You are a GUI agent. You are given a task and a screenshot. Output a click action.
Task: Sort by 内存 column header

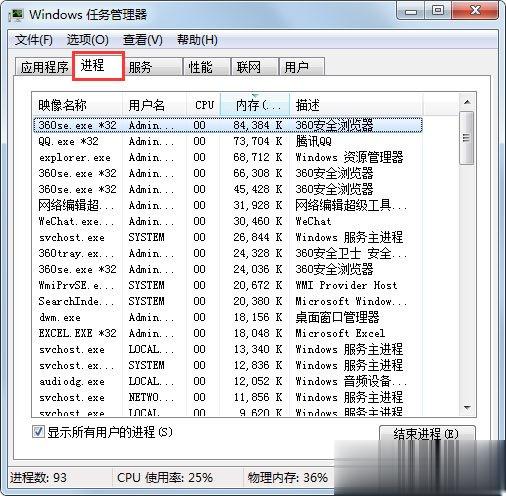[255, 105]
